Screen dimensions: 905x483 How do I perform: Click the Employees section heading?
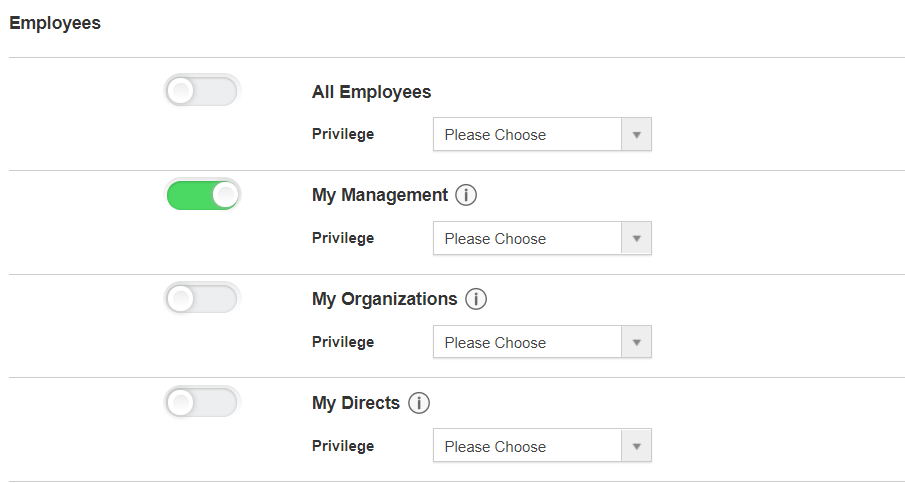pos(55,23)
